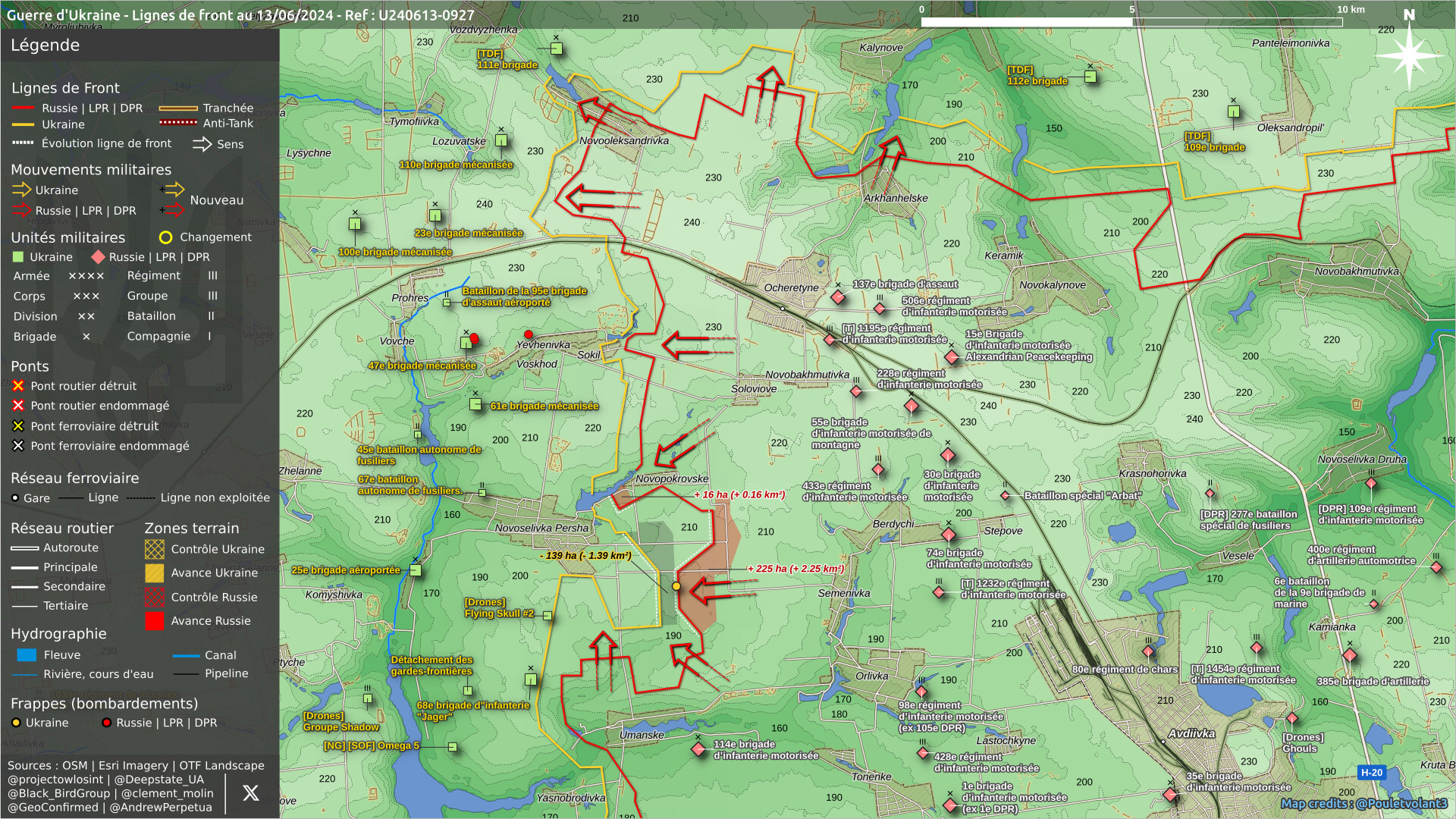Viewport: 1456px width, 819px height.
Task: Click the distance scale bar
Action: click(x=1131, y=22)
